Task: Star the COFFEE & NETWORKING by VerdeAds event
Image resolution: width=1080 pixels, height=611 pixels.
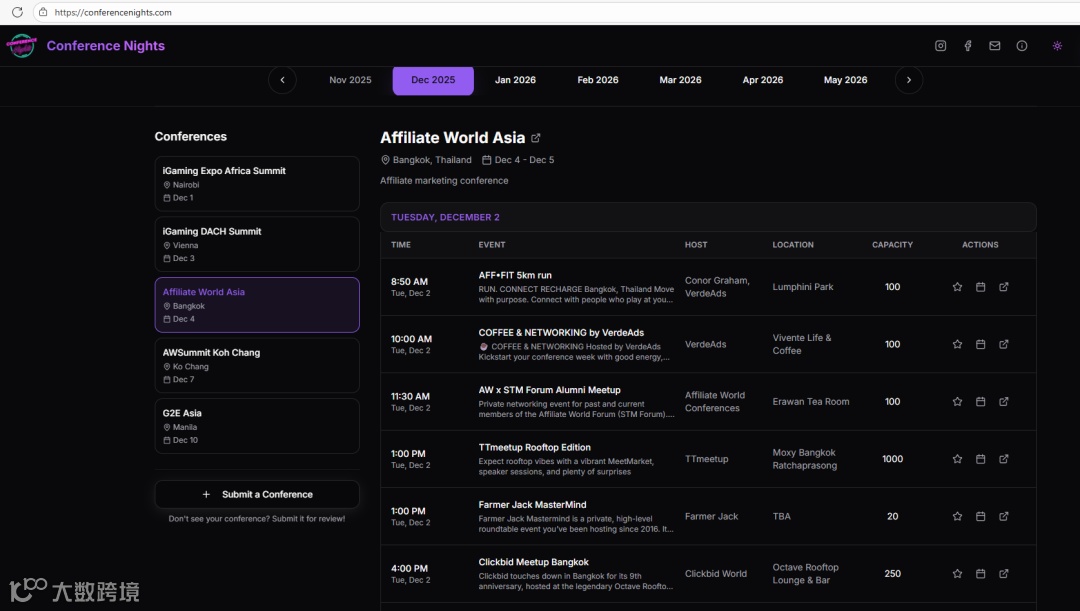Action: pos(957,344)
